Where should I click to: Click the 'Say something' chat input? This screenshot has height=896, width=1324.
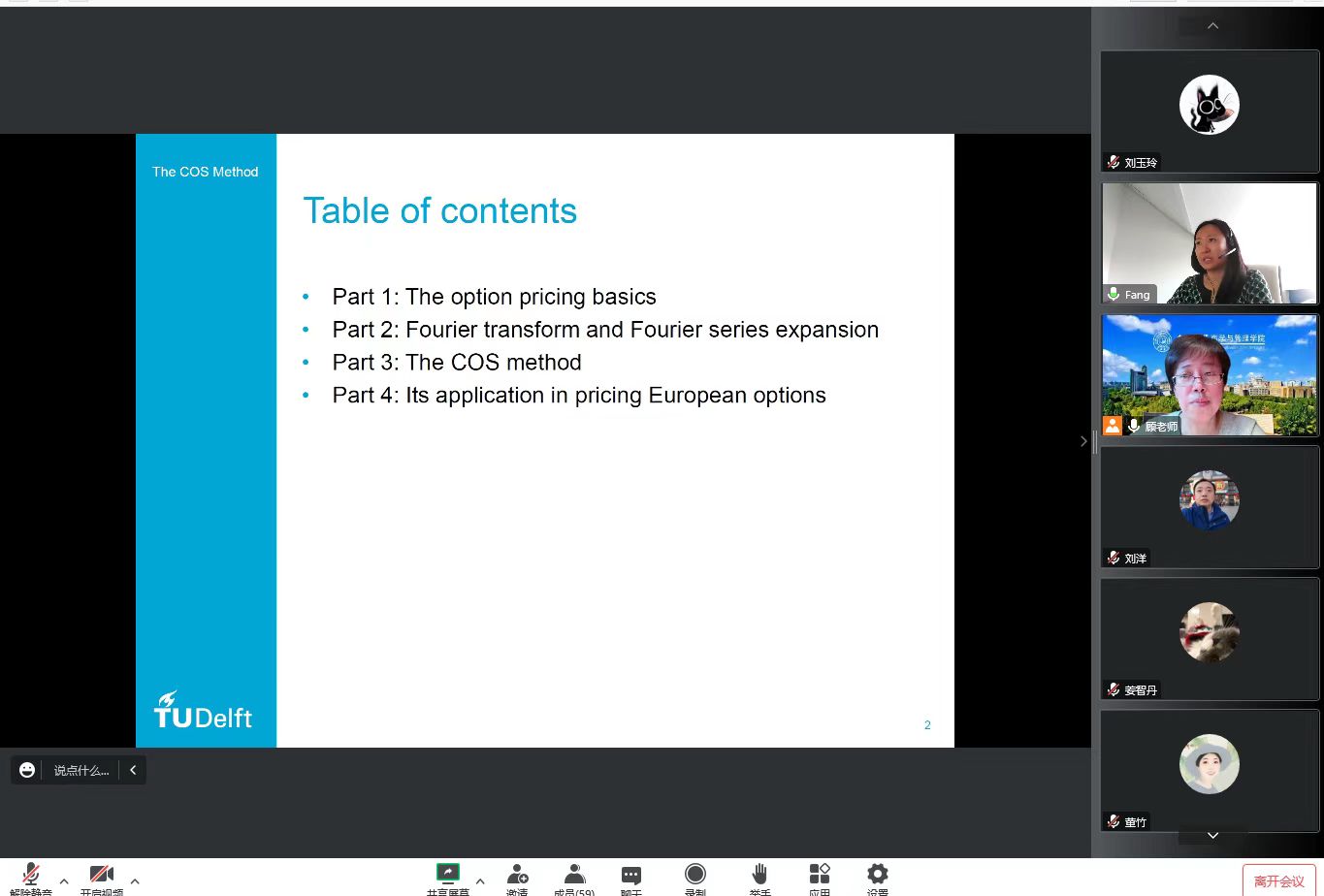coord(81,770)
